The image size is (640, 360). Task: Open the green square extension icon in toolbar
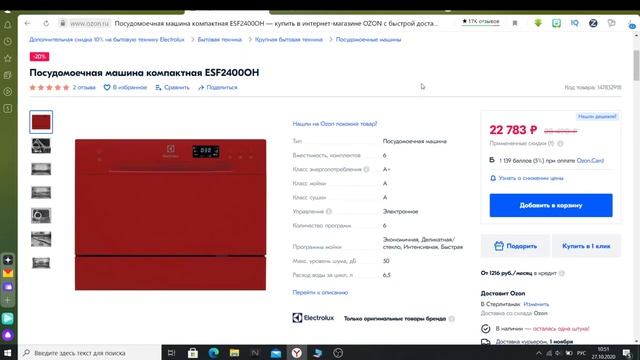[x=556, y=23]
